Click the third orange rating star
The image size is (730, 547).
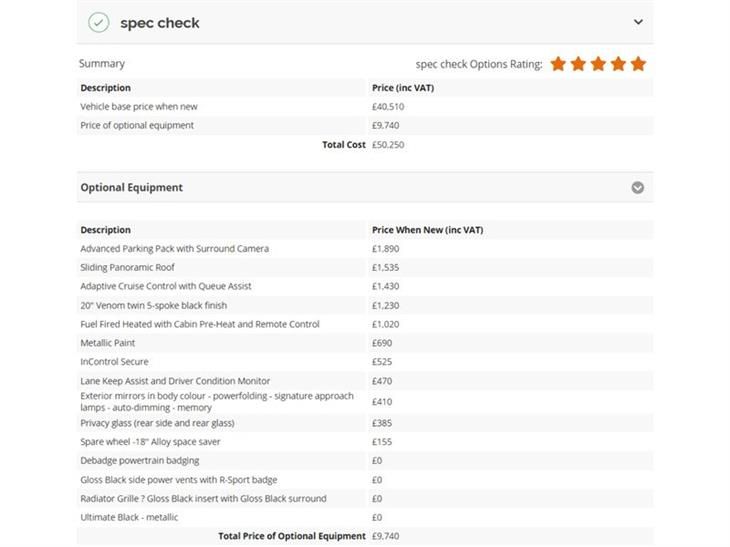coord(598,64)
